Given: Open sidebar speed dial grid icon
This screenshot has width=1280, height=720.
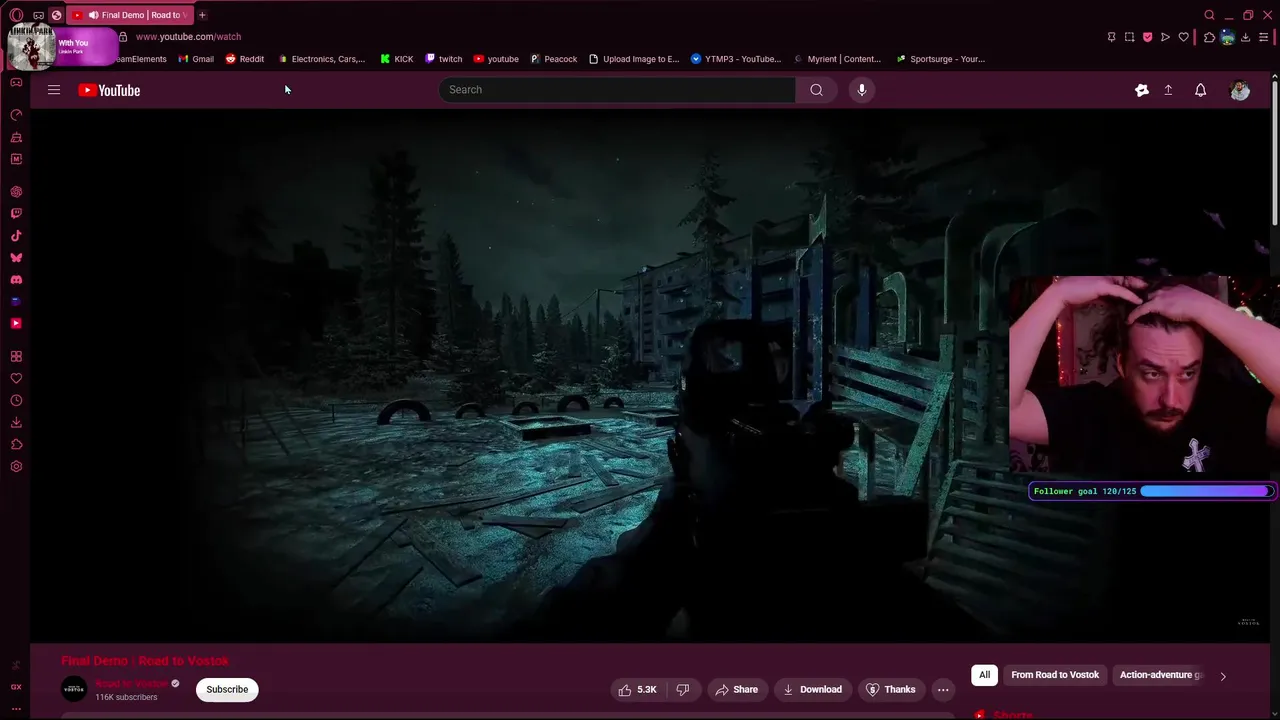Looking at the screenshot, I should (x=16, y=356).
